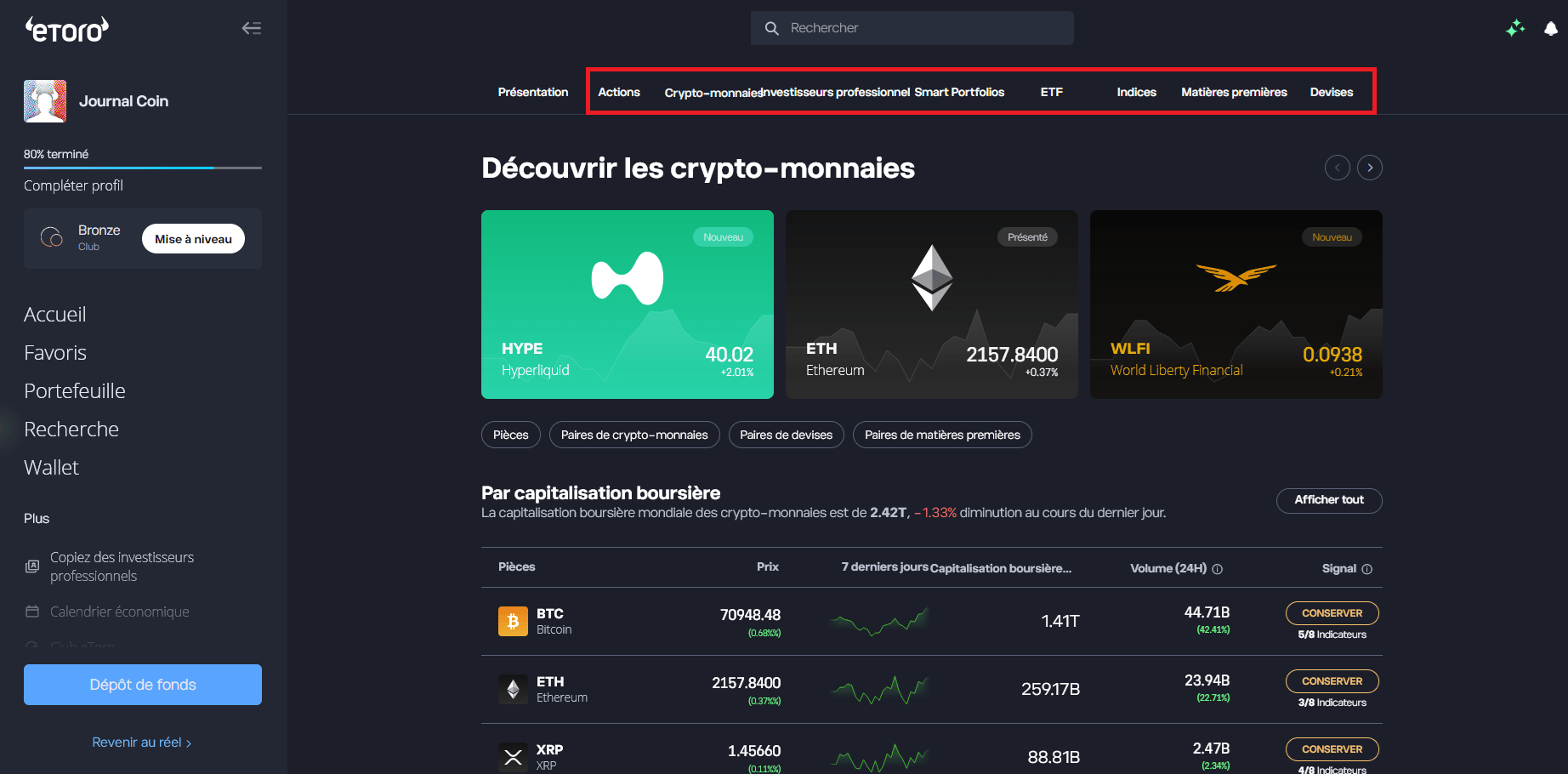1568x774 pixels.
Task: Switch to the Actions tab
Action: [x=618, y=92]
